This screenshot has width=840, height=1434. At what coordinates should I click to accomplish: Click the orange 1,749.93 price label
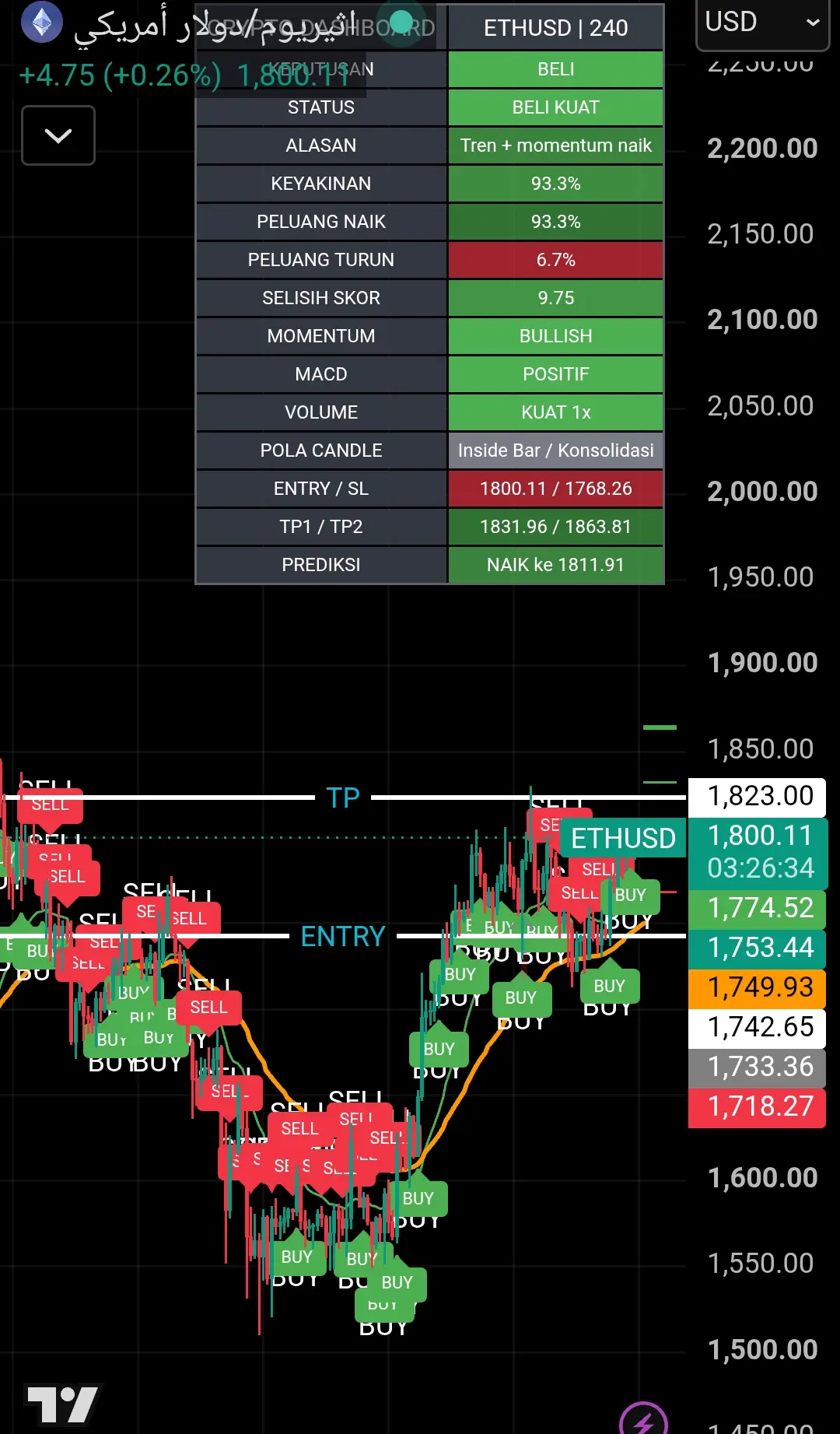tap(758, 987)
